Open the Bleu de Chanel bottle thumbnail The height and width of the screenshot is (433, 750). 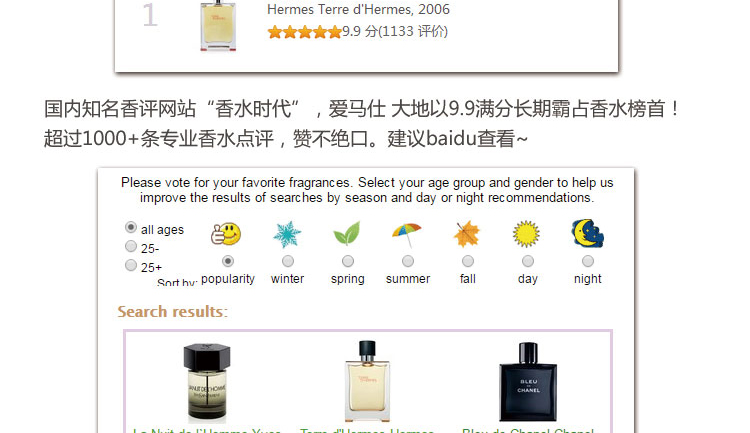point(528,382)
